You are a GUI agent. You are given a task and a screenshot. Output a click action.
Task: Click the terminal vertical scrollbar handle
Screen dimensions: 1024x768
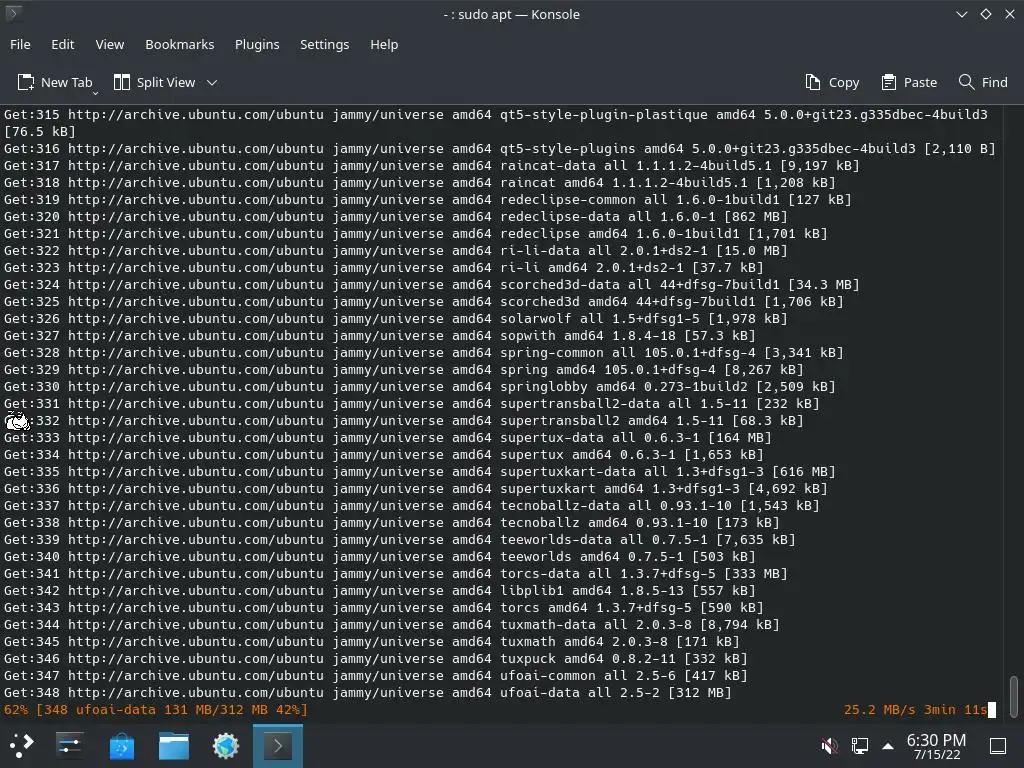click(1014, 697)
